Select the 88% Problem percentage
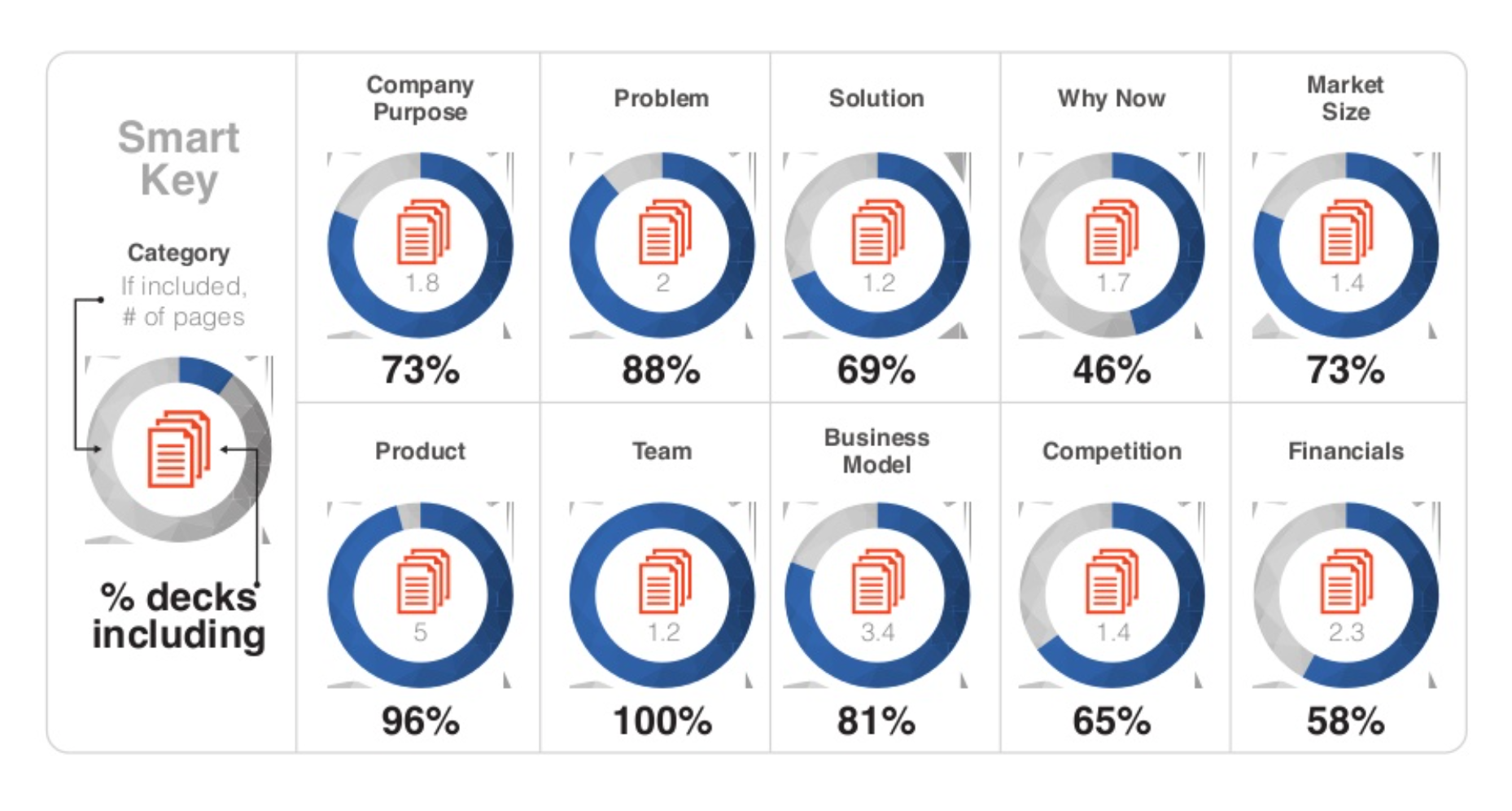 (661, 370)
